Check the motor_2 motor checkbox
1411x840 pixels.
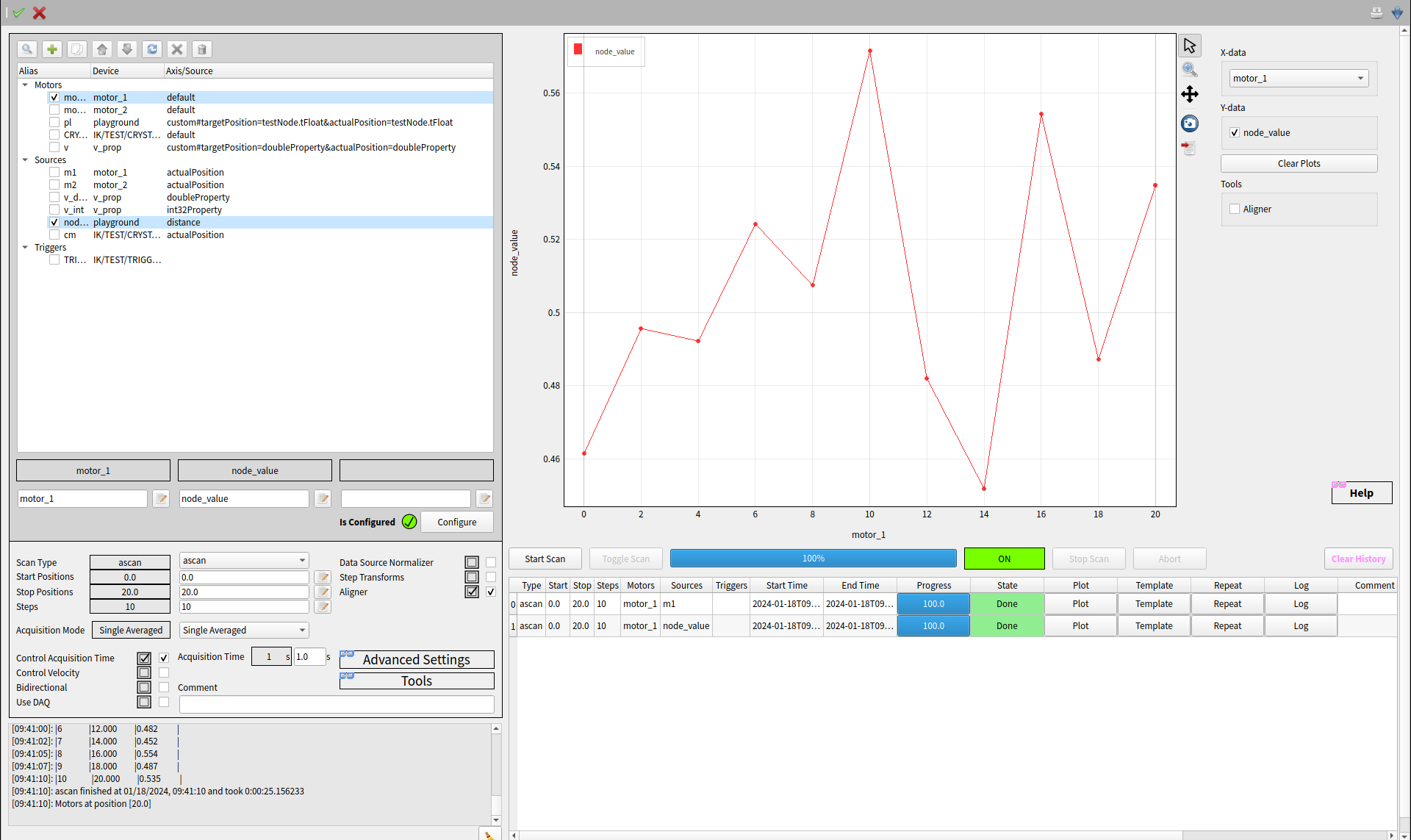pos(54,110)
